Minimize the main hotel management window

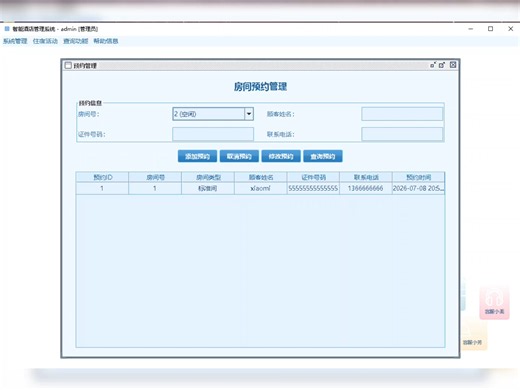(471, 29)
